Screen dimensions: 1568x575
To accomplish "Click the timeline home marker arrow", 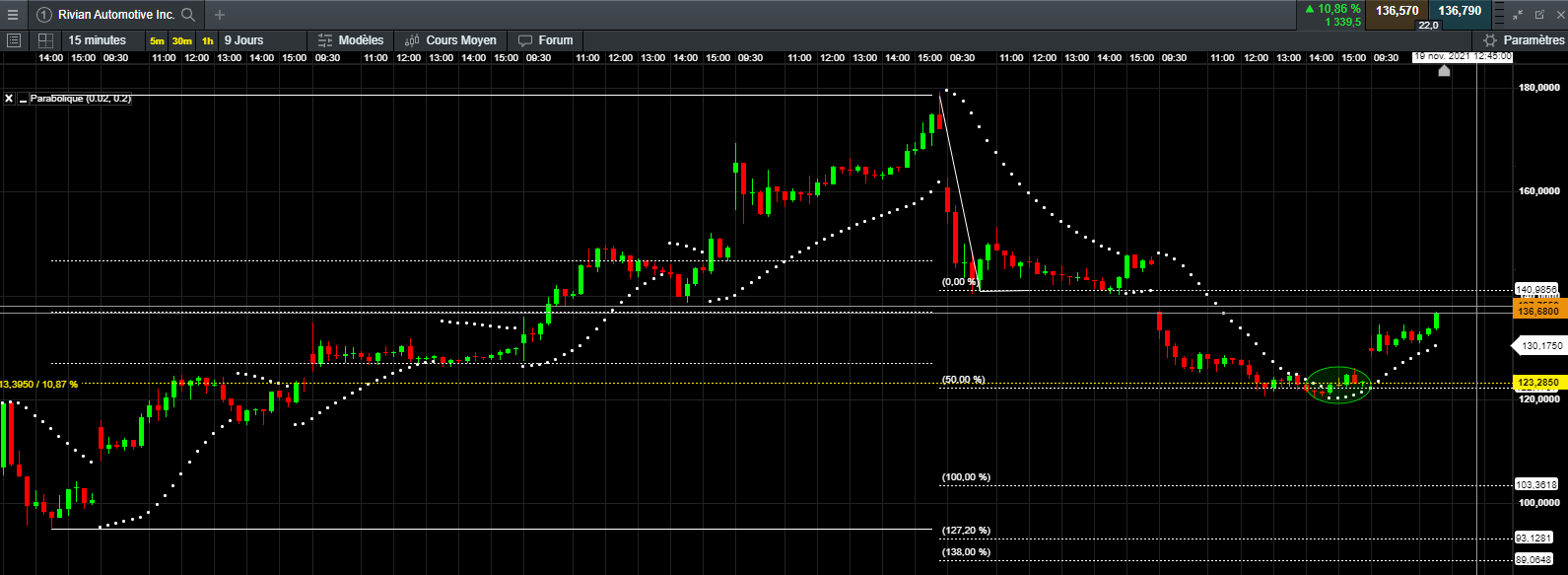I will (x=1444, y=71).
